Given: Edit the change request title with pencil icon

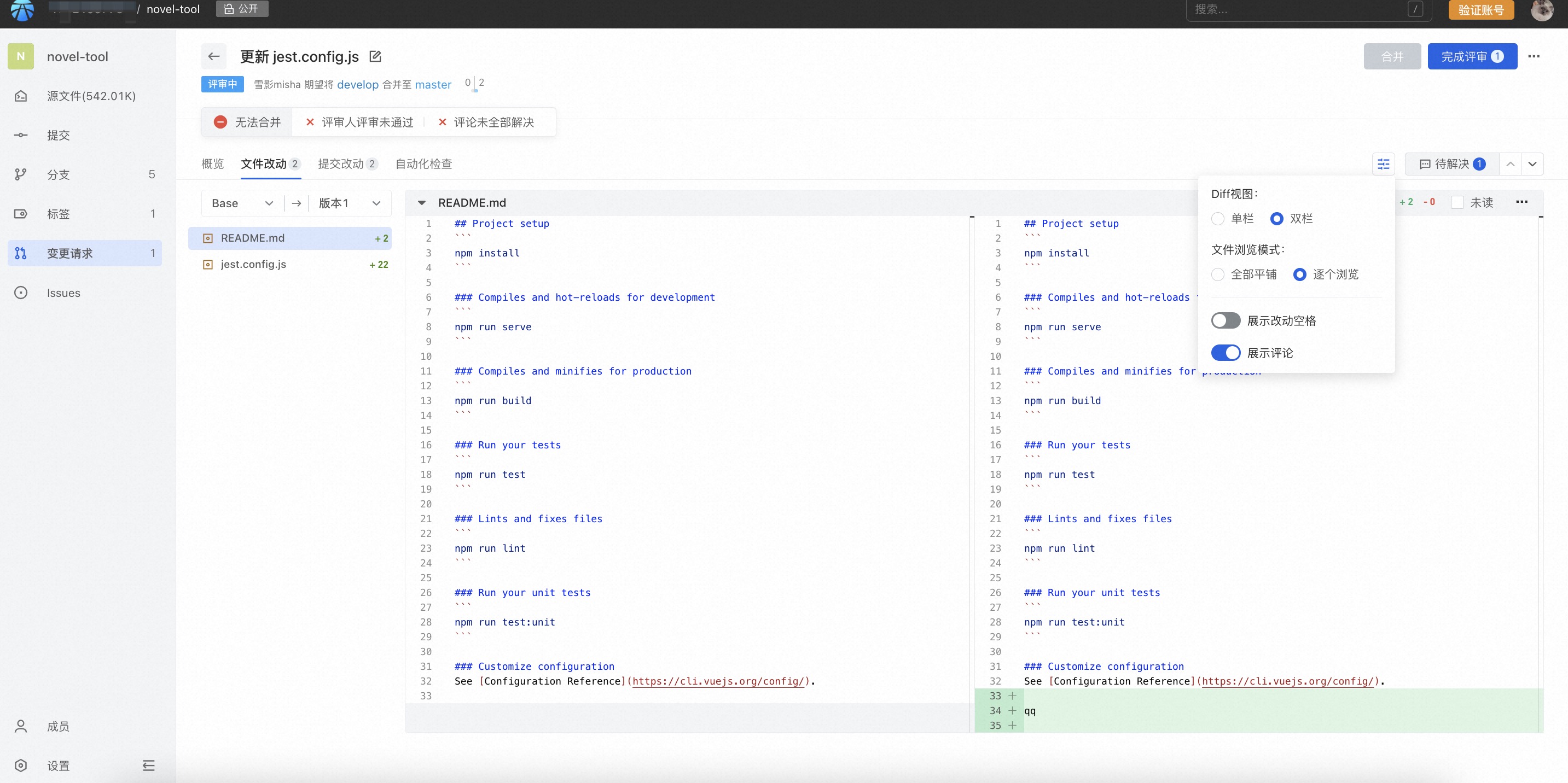Looking at the screenshot, I should coord(375,56).
